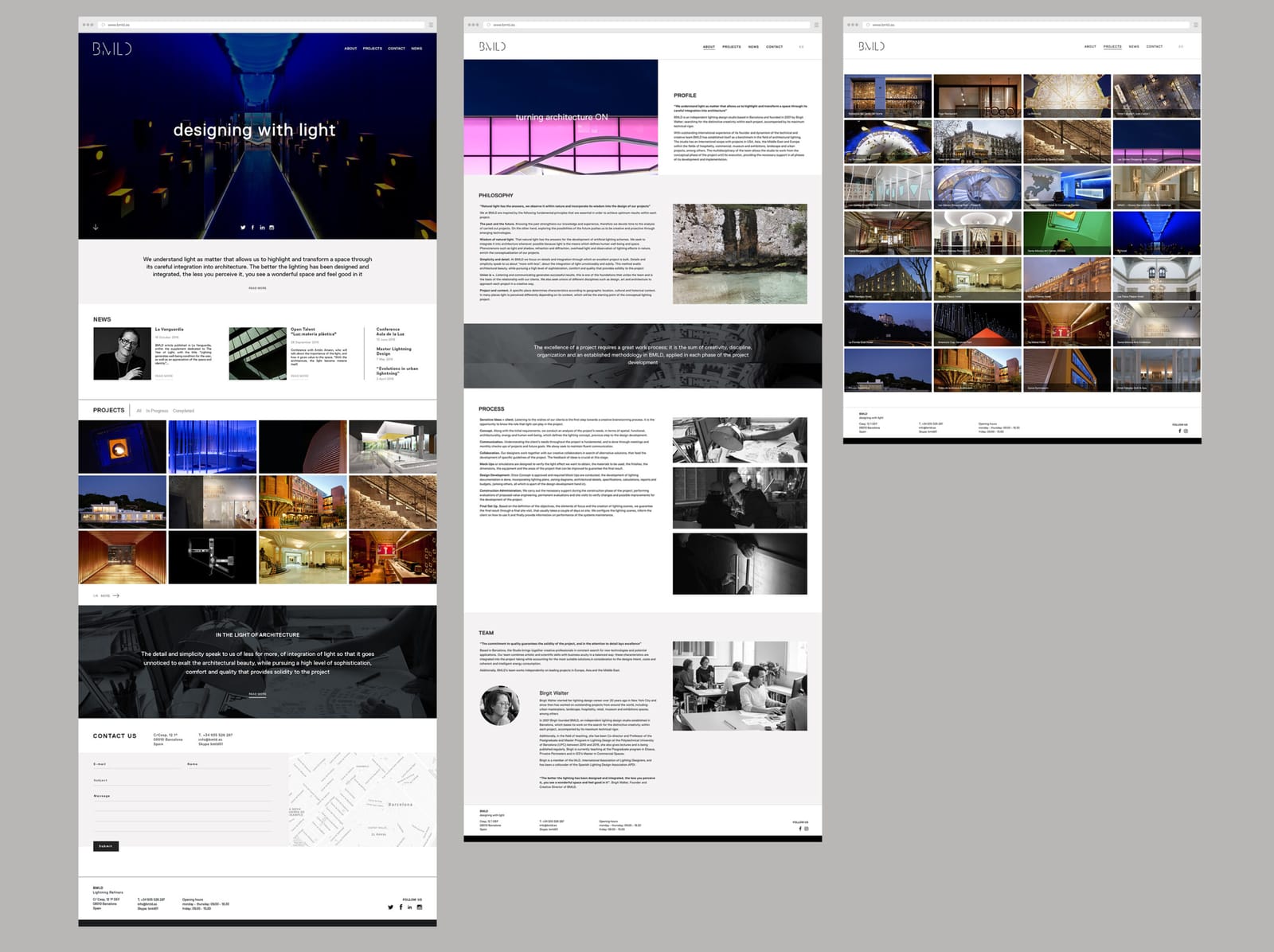Open CONTACT in the middle window navigation
The height and width of the screenshot is (952, 1274).
[774, 47]
